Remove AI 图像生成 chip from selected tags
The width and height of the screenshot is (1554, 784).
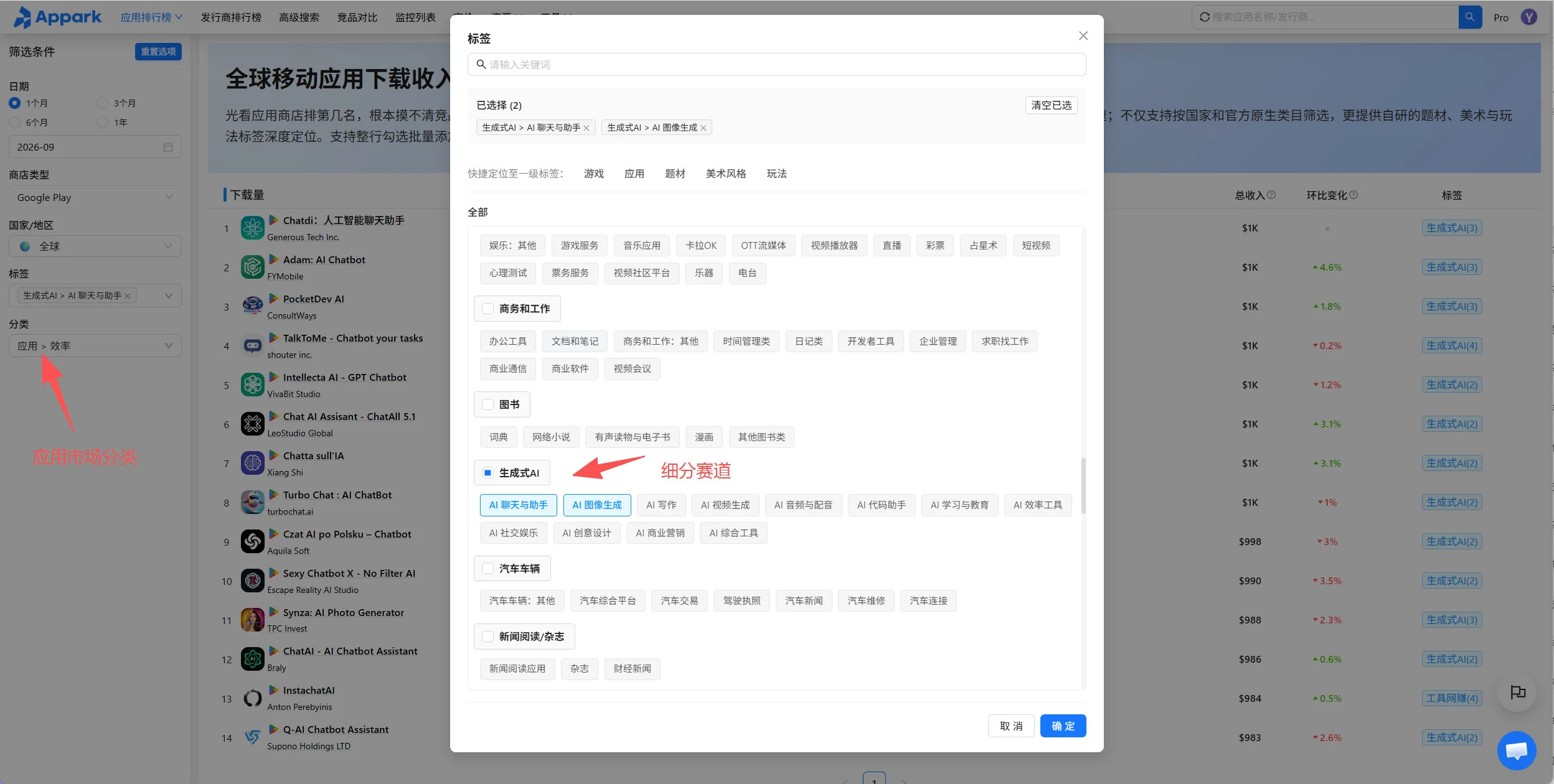pyautogui.click(x=704, y=128)
